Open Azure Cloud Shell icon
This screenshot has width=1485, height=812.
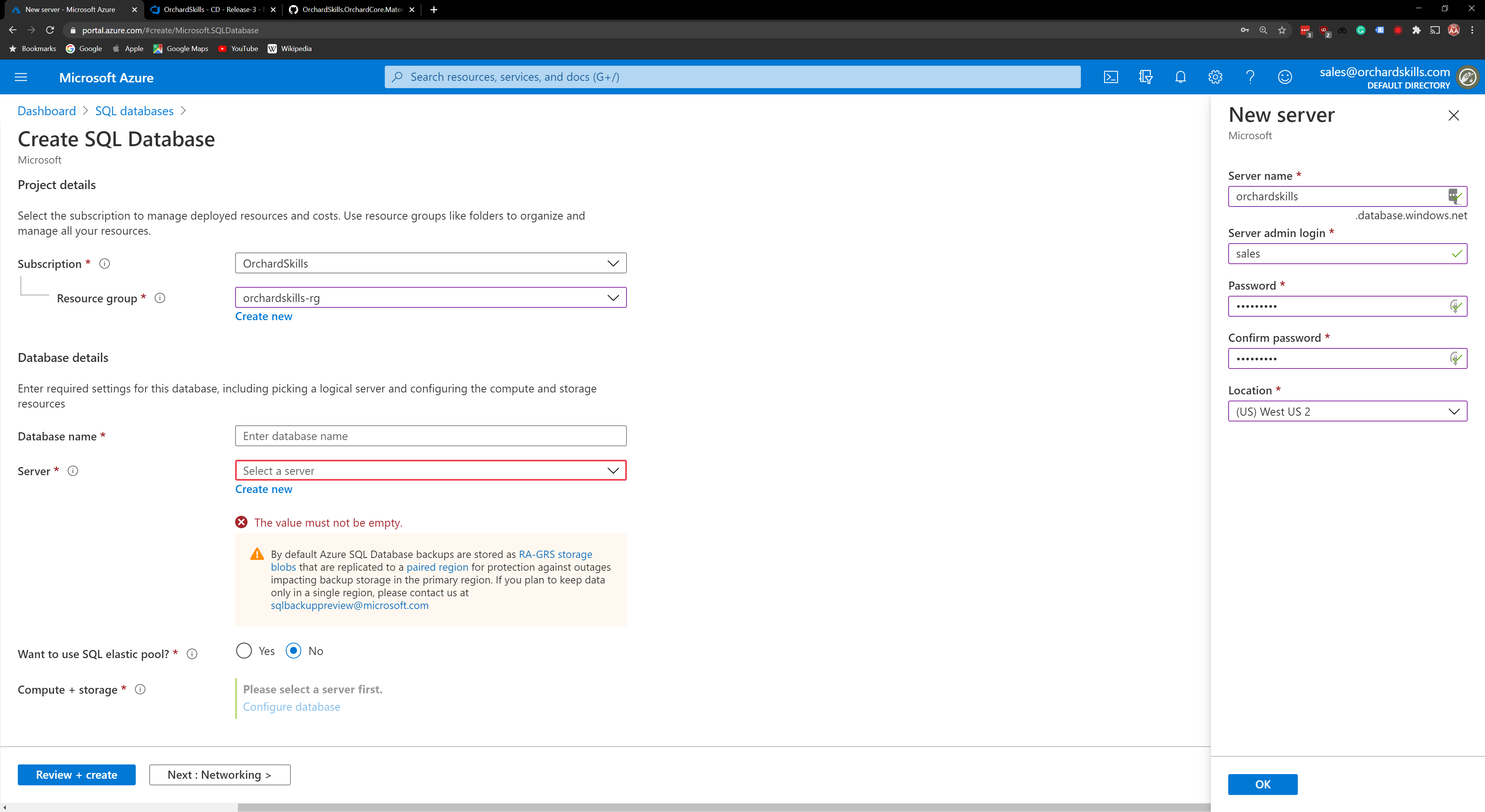(x=1110, y=77)
